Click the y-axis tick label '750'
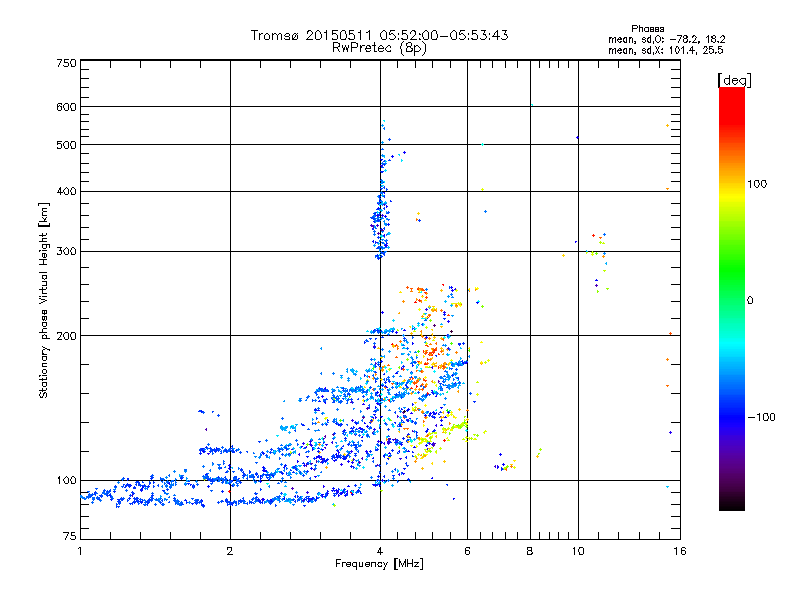800x600 pixels. [67, 63]
